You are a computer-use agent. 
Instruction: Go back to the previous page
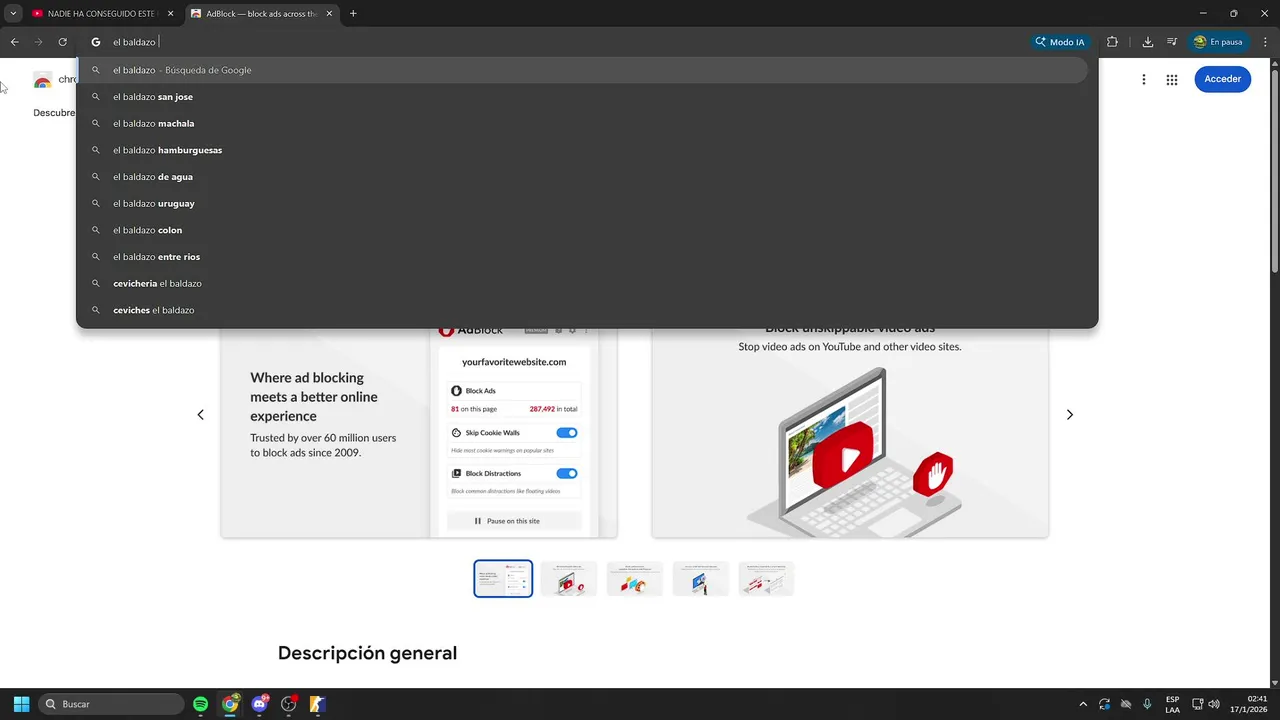(14, 42)
